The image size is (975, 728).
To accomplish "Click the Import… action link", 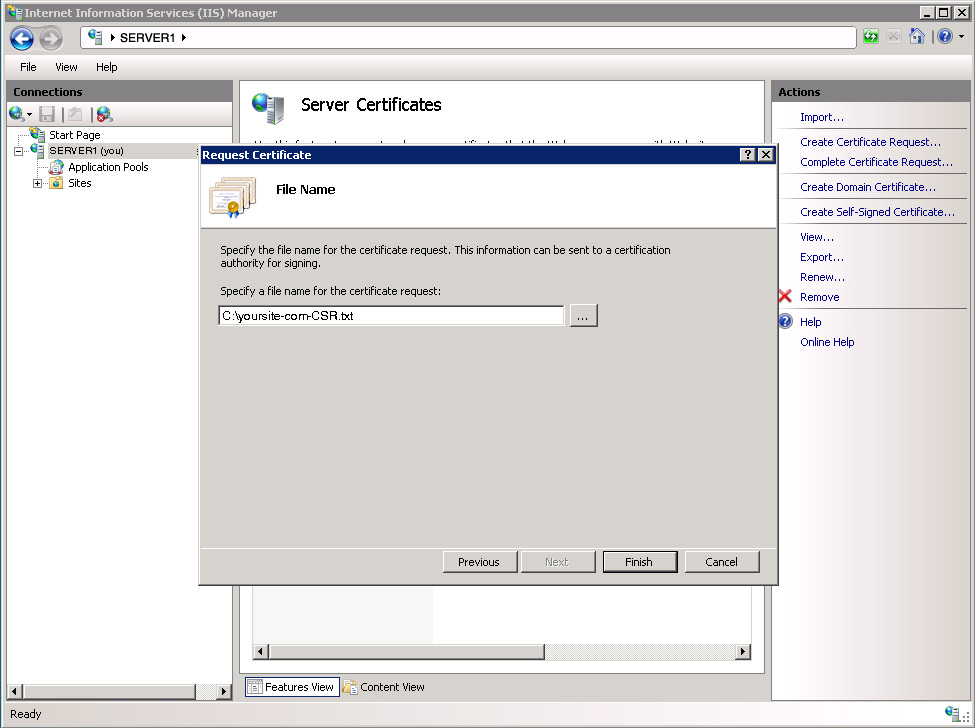I will 821,117.
